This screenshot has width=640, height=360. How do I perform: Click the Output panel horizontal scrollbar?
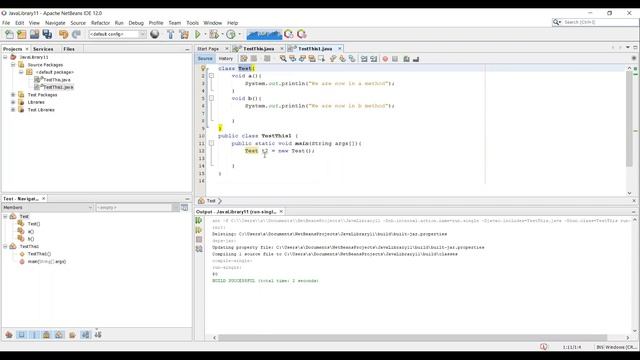[412, 338]
